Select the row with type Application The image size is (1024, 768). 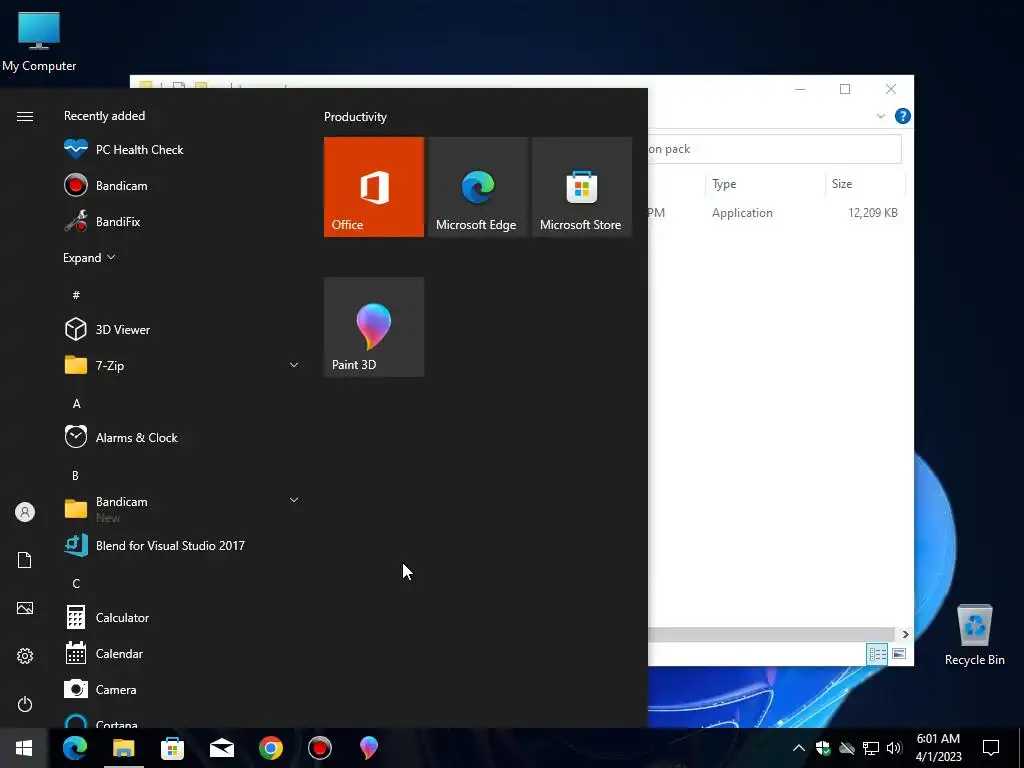point(776,213)
